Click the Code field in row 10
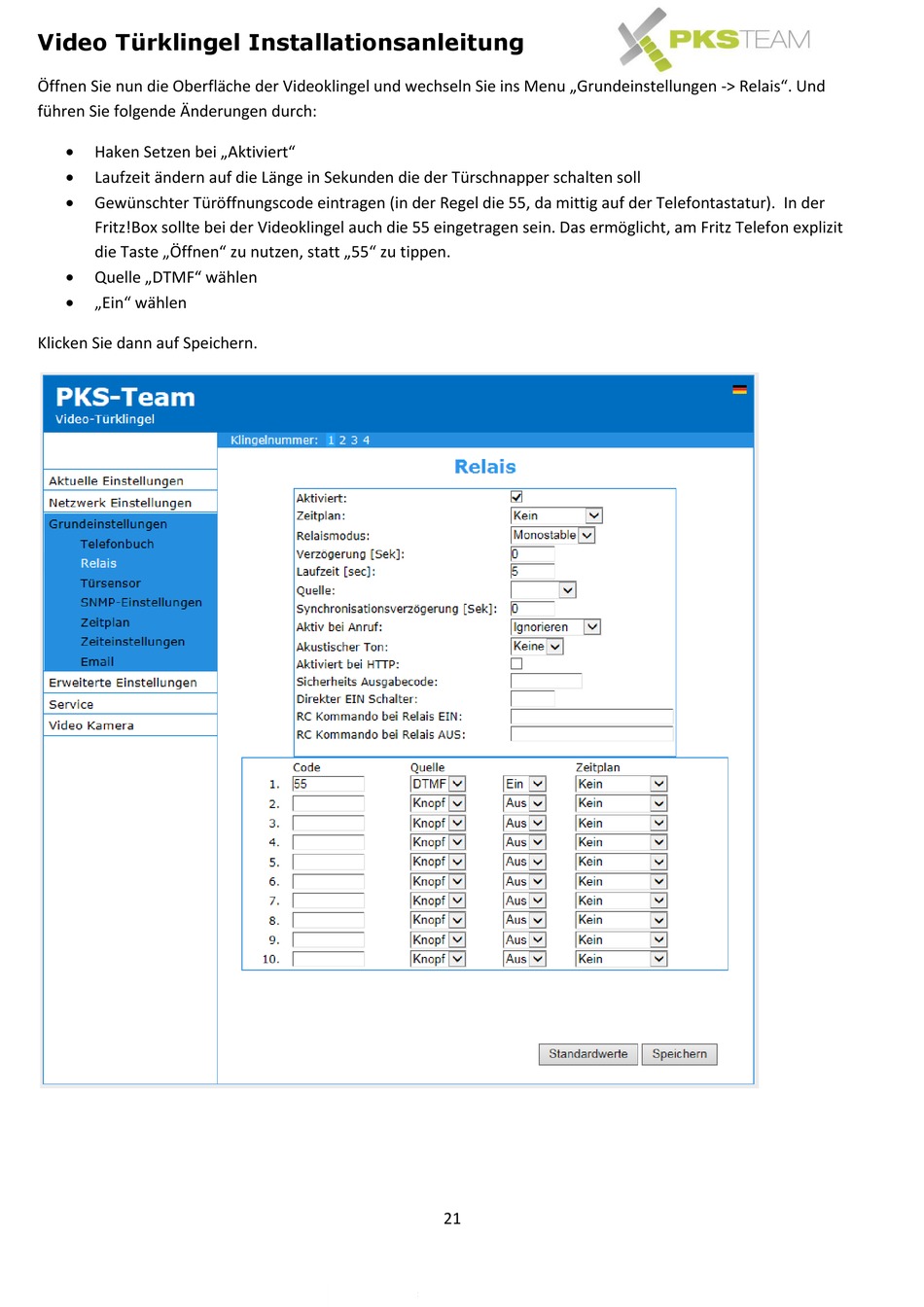The image size is (924, 1307). click(329, 959)
